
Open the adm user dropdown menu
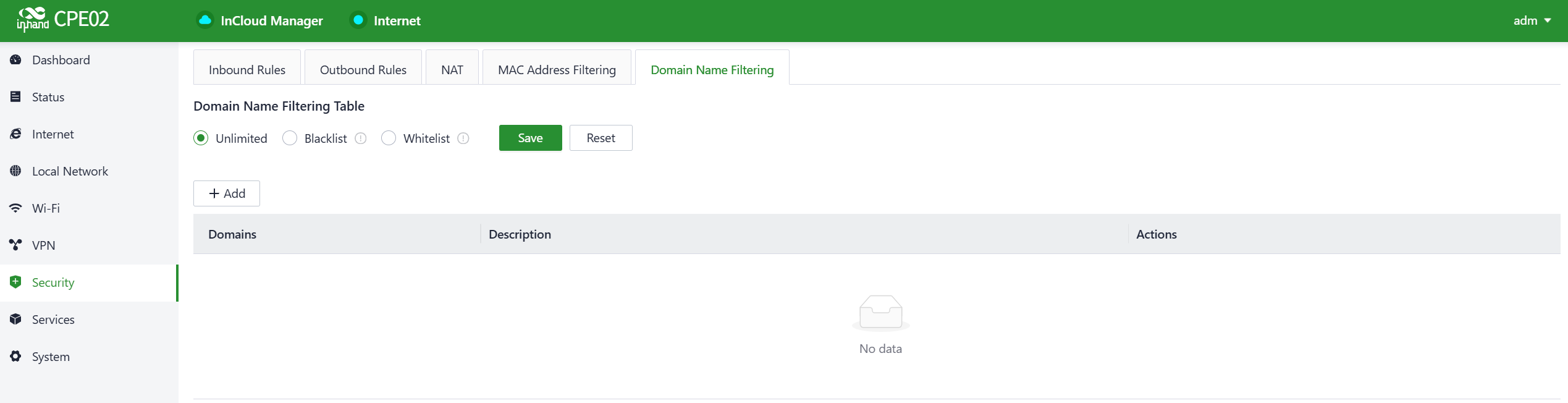pos(1532,20)
